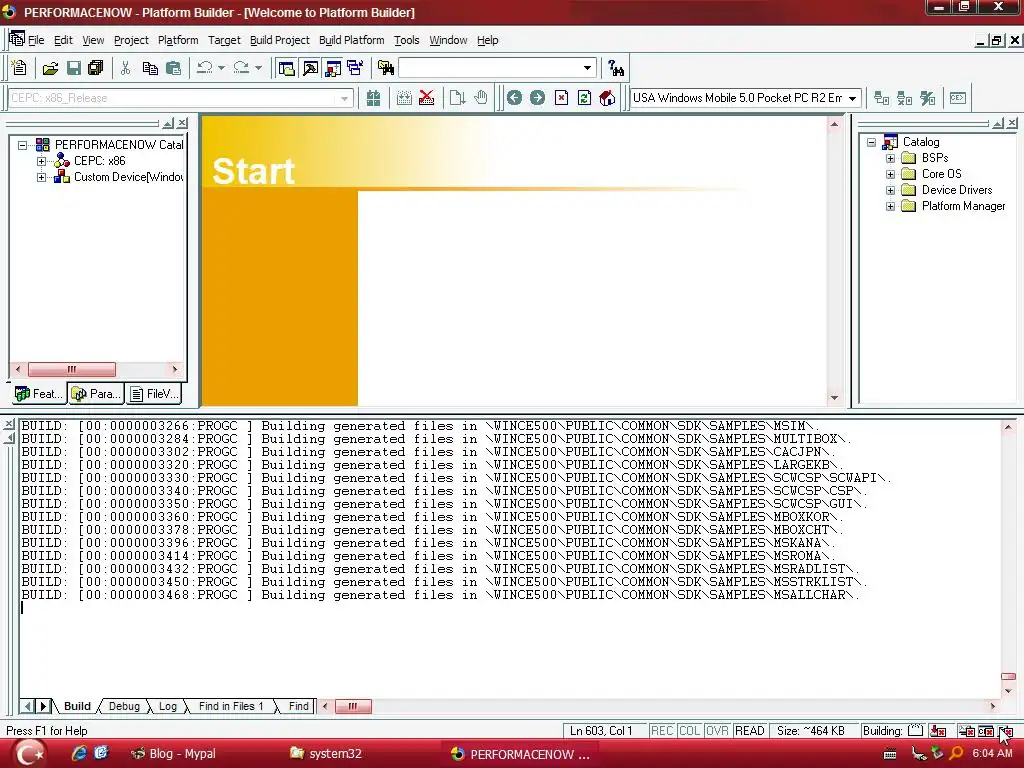Click the Sysgen build toolbar icon
The height and width of the screenshot is (768, 1024).
[404, 98]
